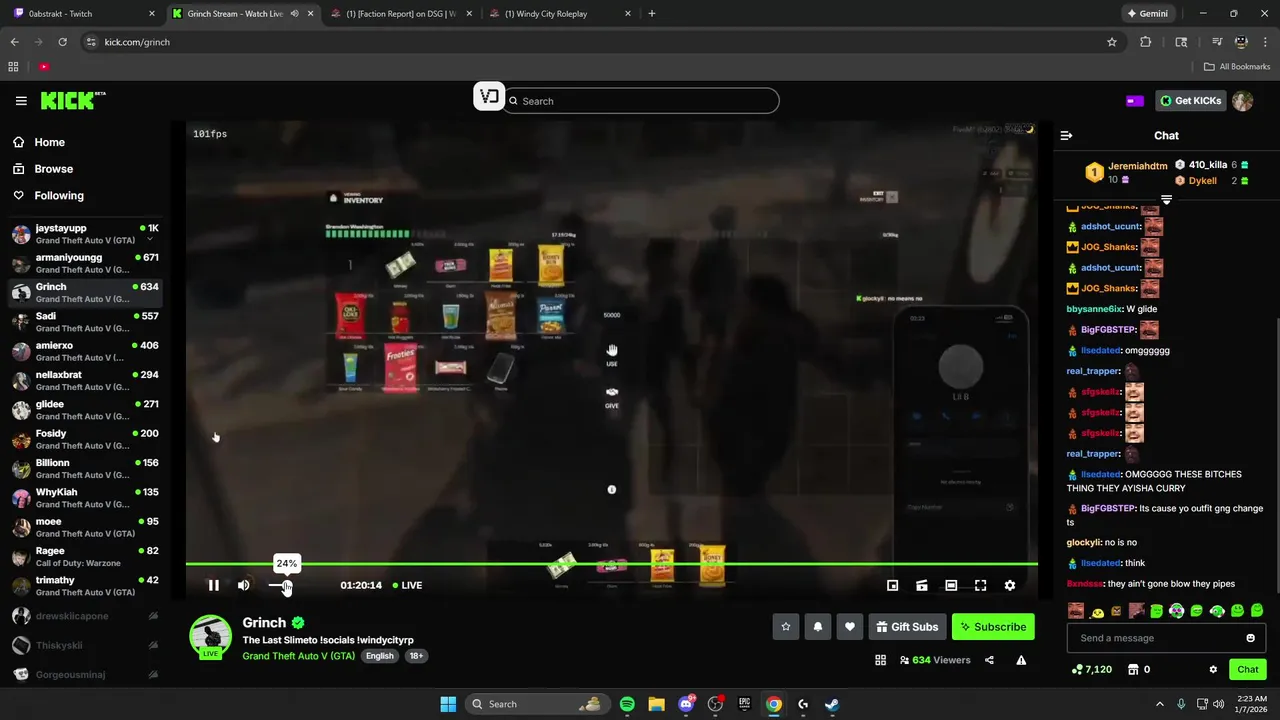Subscribe to Grinch's channel
This screenshot has width=1280, height=720.
993,627
